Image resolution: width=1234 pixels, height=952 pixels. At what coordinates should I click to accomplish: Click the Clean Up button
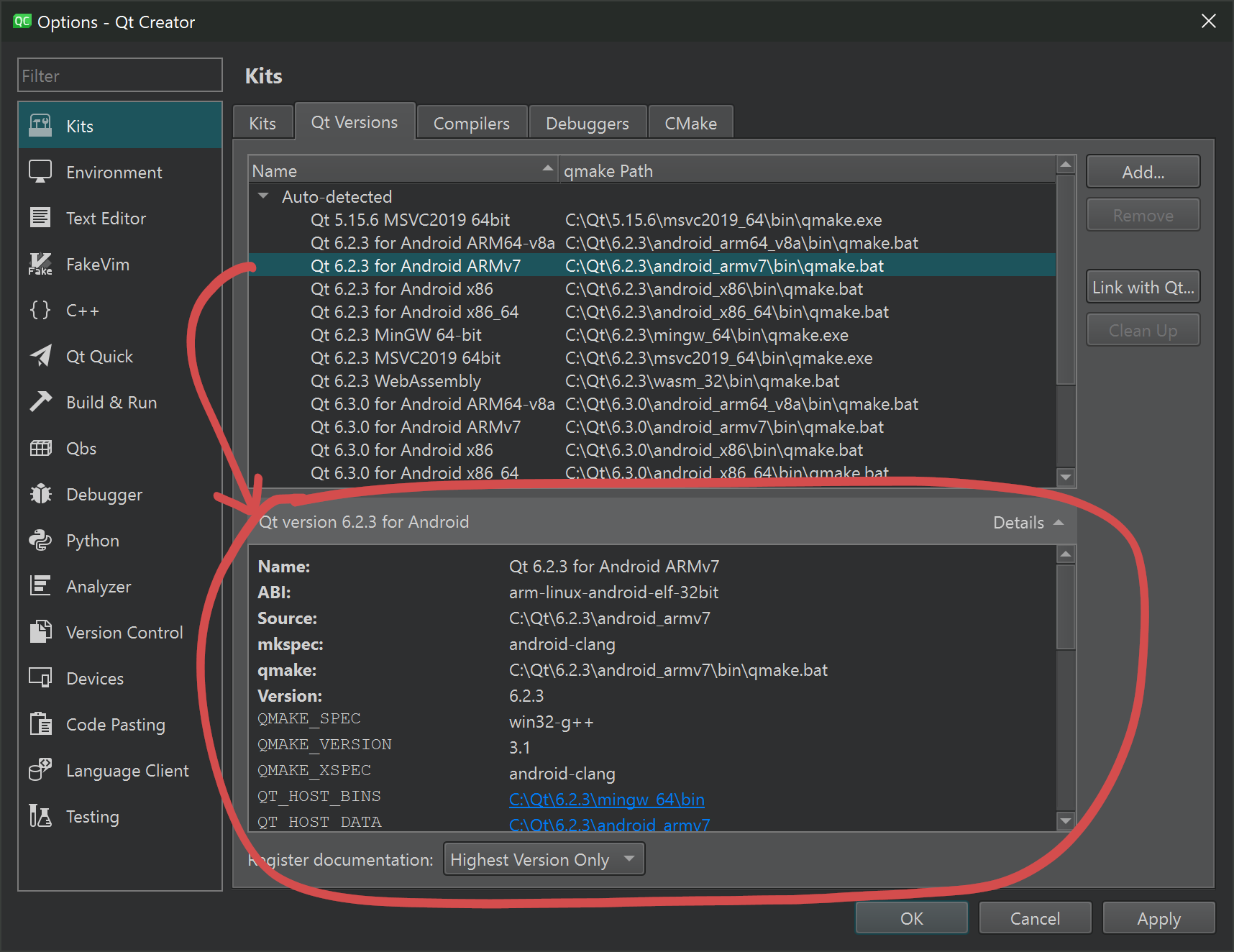1143,330
